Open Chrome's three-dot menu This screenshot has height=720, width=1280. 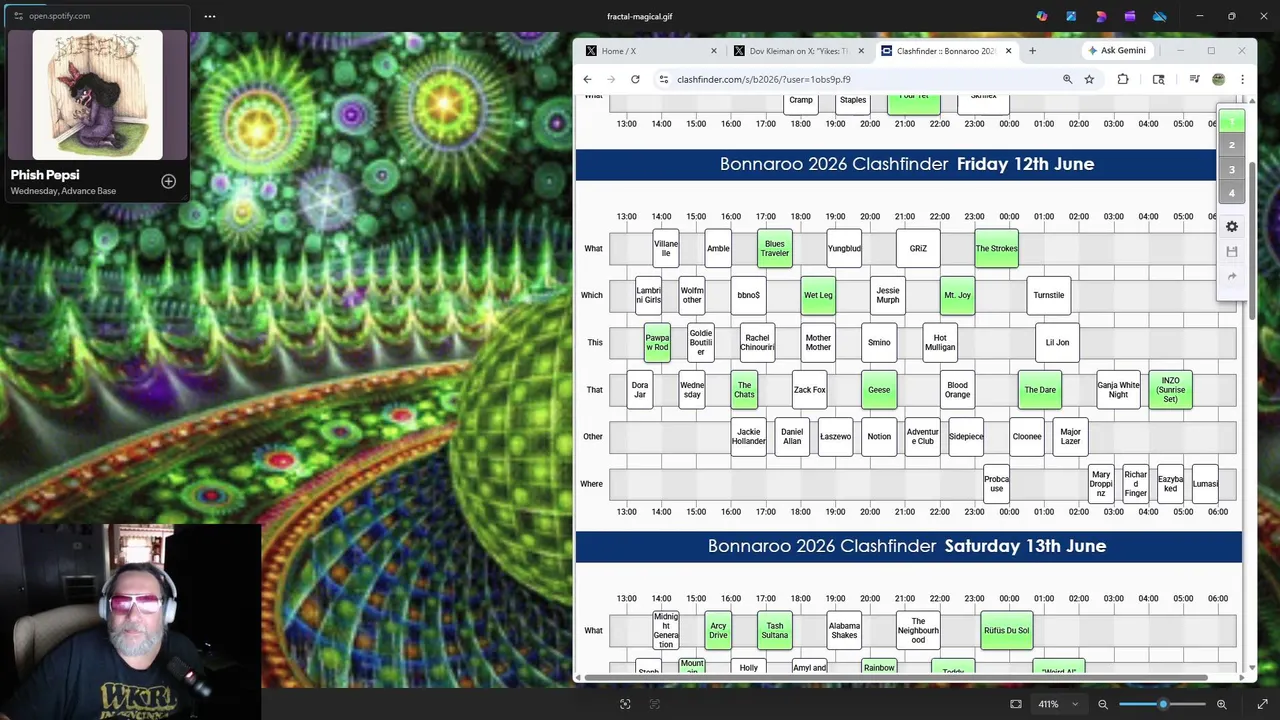click(1242, 79)
